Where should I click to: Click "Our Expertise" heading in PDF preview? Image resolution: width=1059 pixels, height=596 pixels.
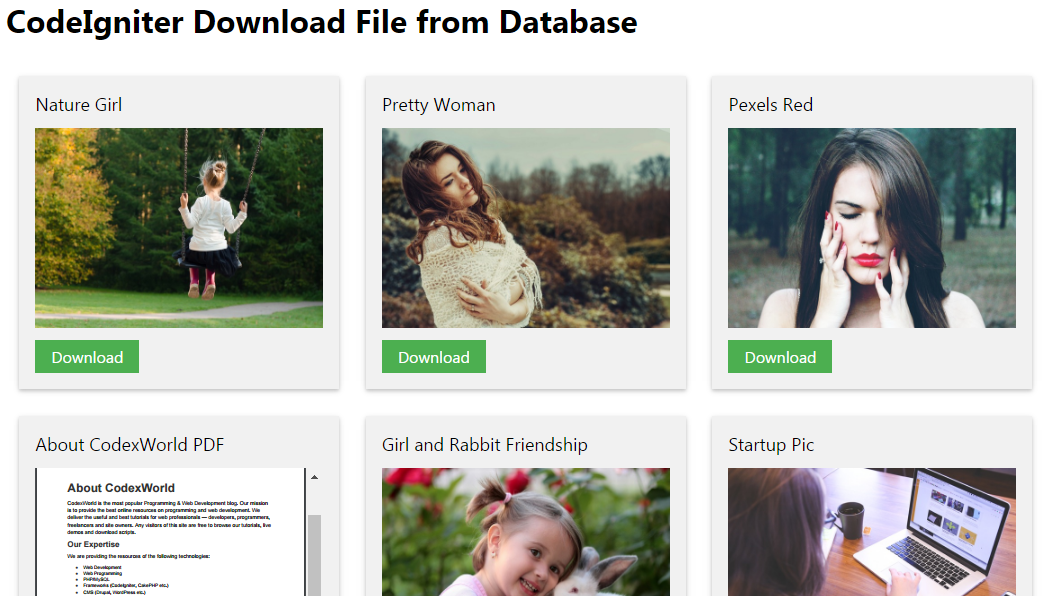pos(93,544)
